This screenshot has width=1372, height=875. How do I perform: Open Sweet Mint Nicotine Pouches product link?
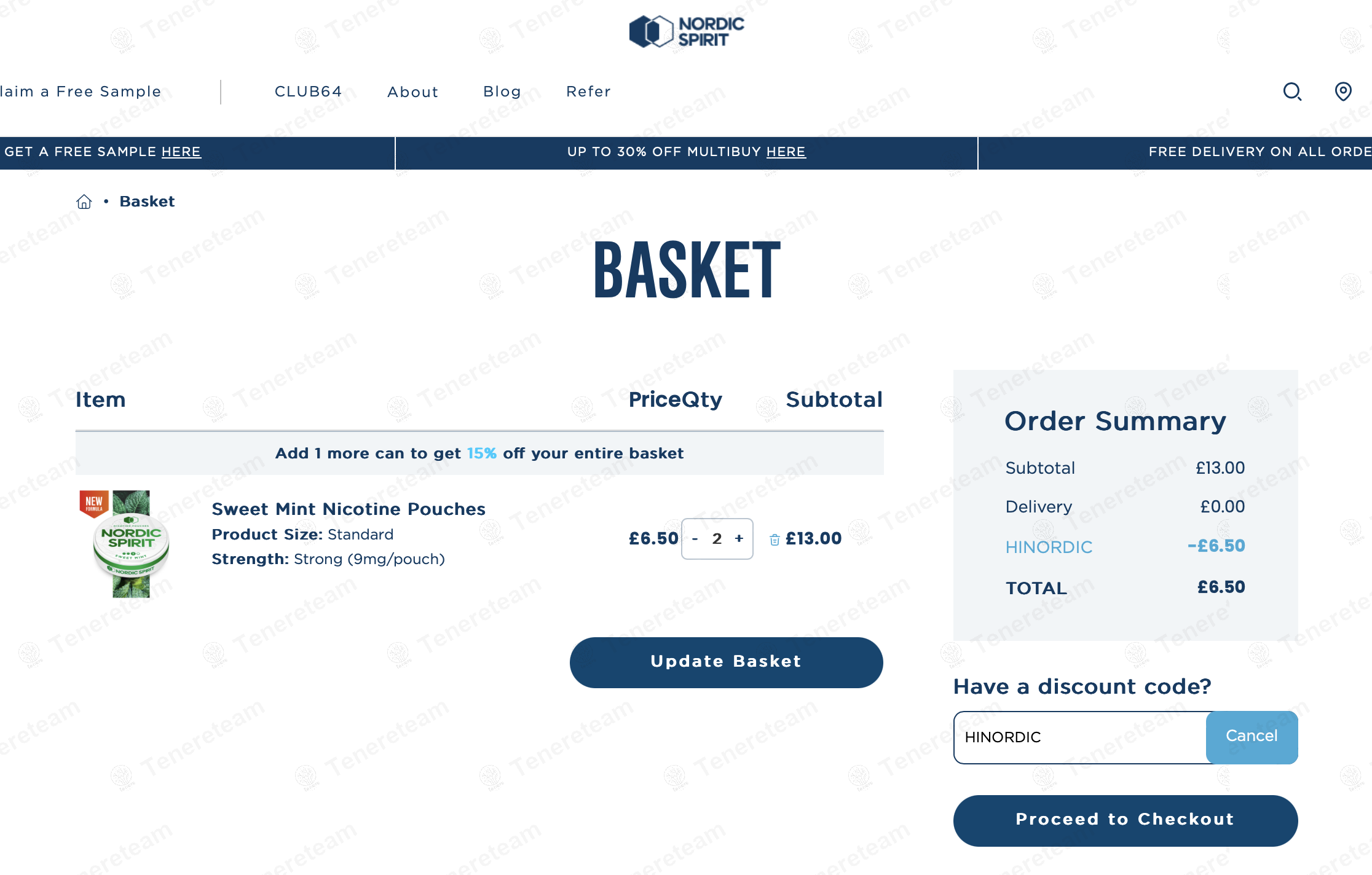coord(349,509)
